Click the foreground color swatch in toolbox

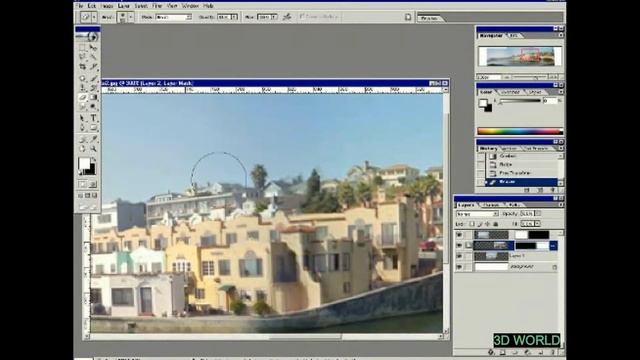point(84,164)
